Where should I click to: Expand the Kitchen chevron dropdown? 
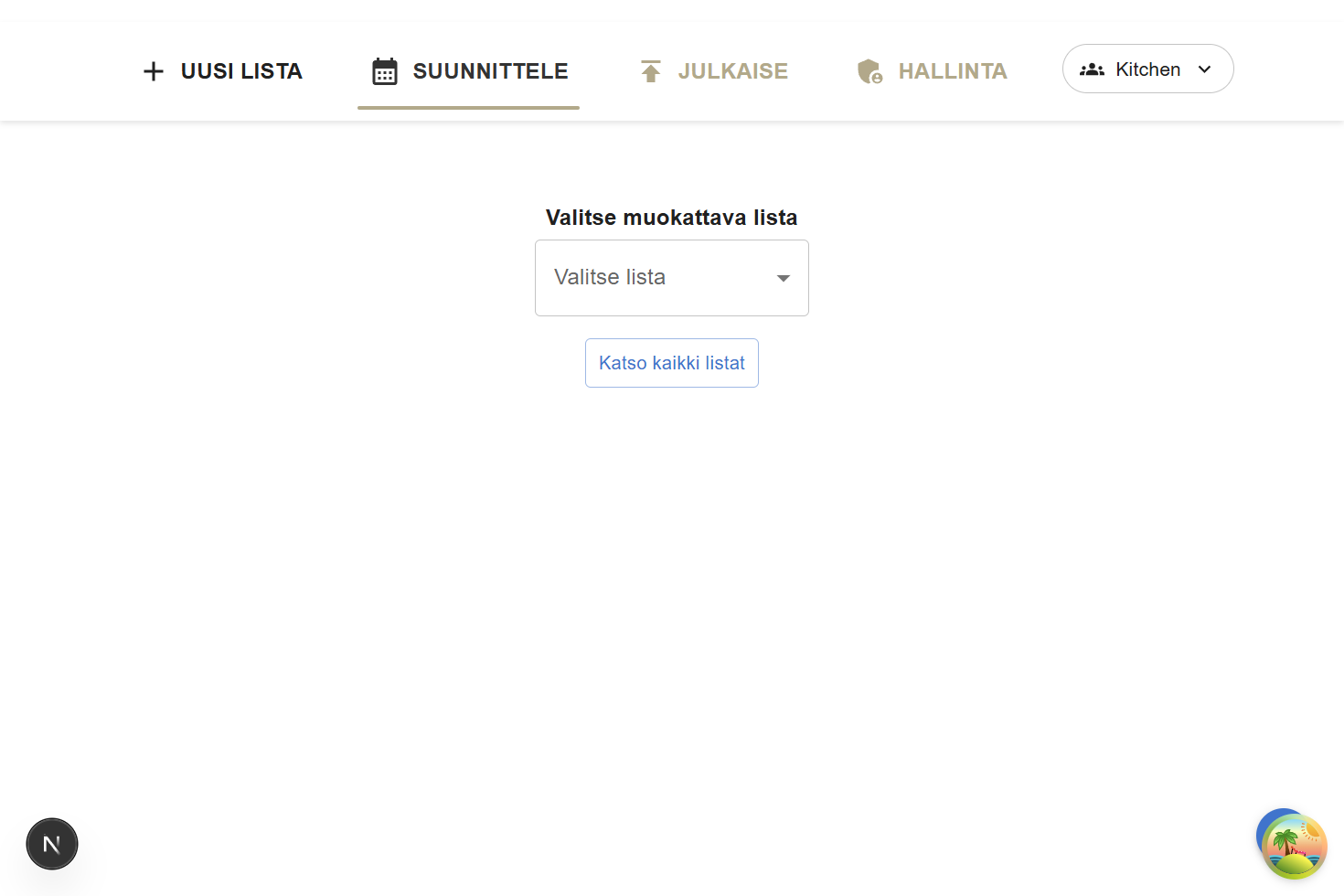pos(1204,69)
